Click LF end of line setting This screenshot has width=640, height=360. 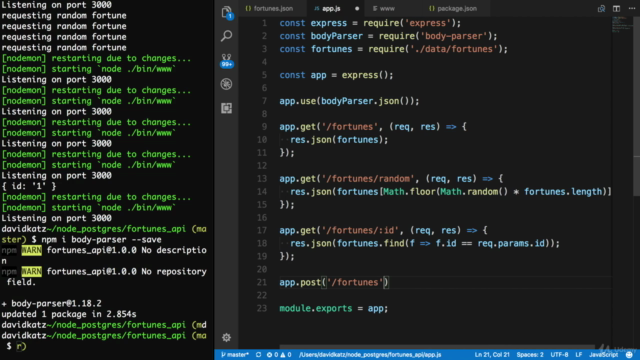[578, 355]
